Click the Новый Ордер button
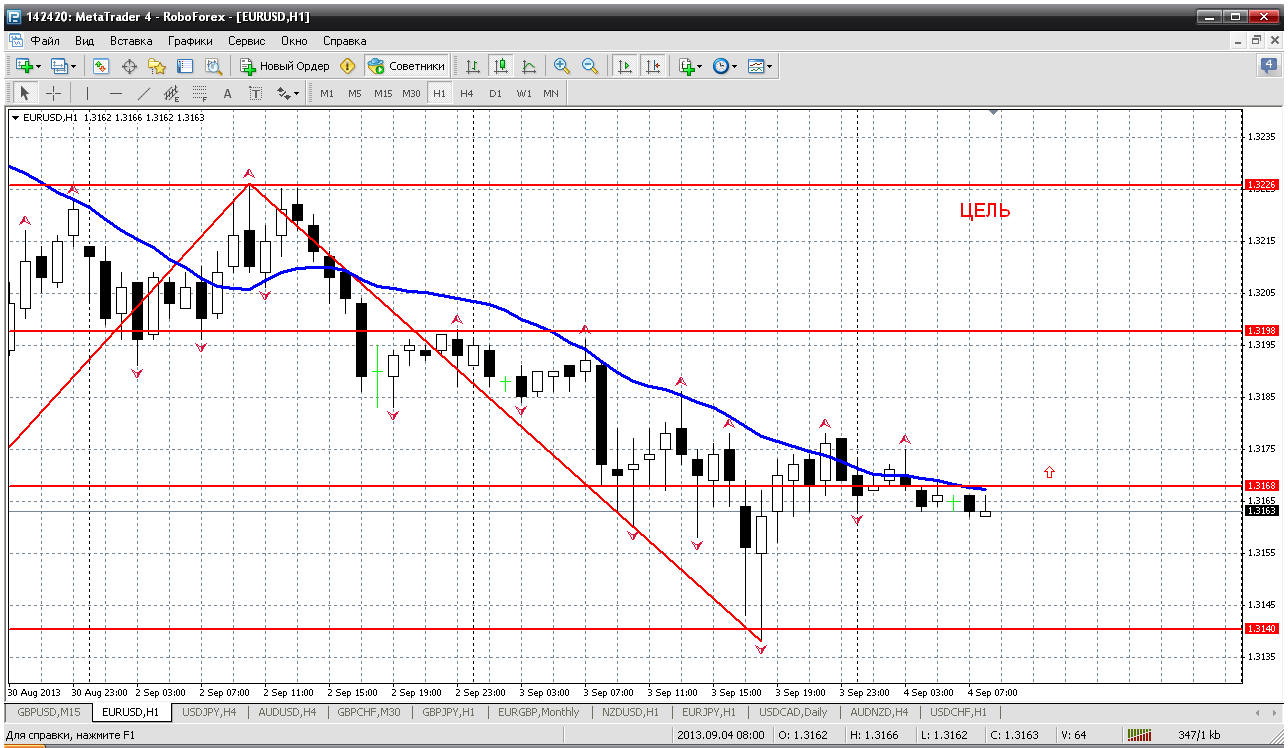Viewport: 1288px width, 748px height. [284, 66]
